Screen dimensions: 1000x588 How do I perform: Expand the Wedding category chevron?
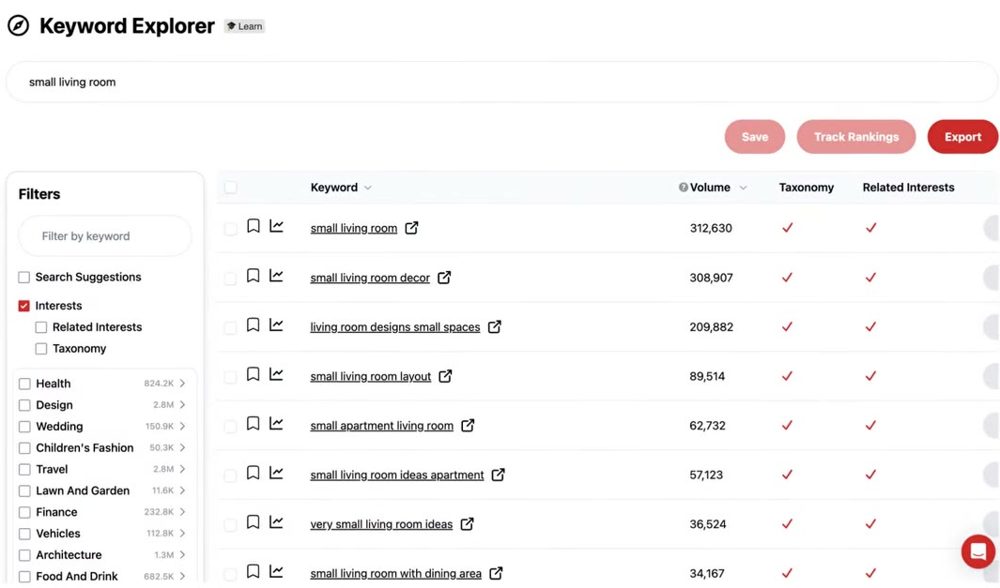coord(182,426)
